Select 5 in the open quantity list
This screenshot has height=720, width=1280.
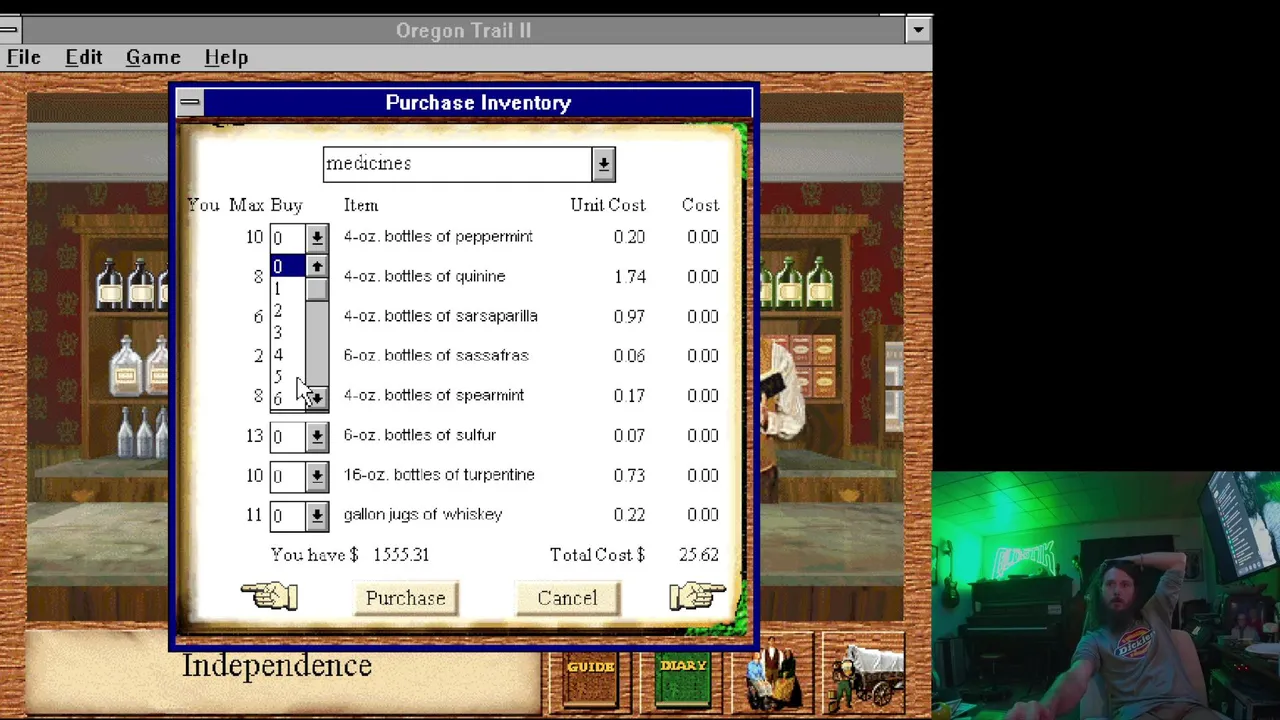coord(288,377)
